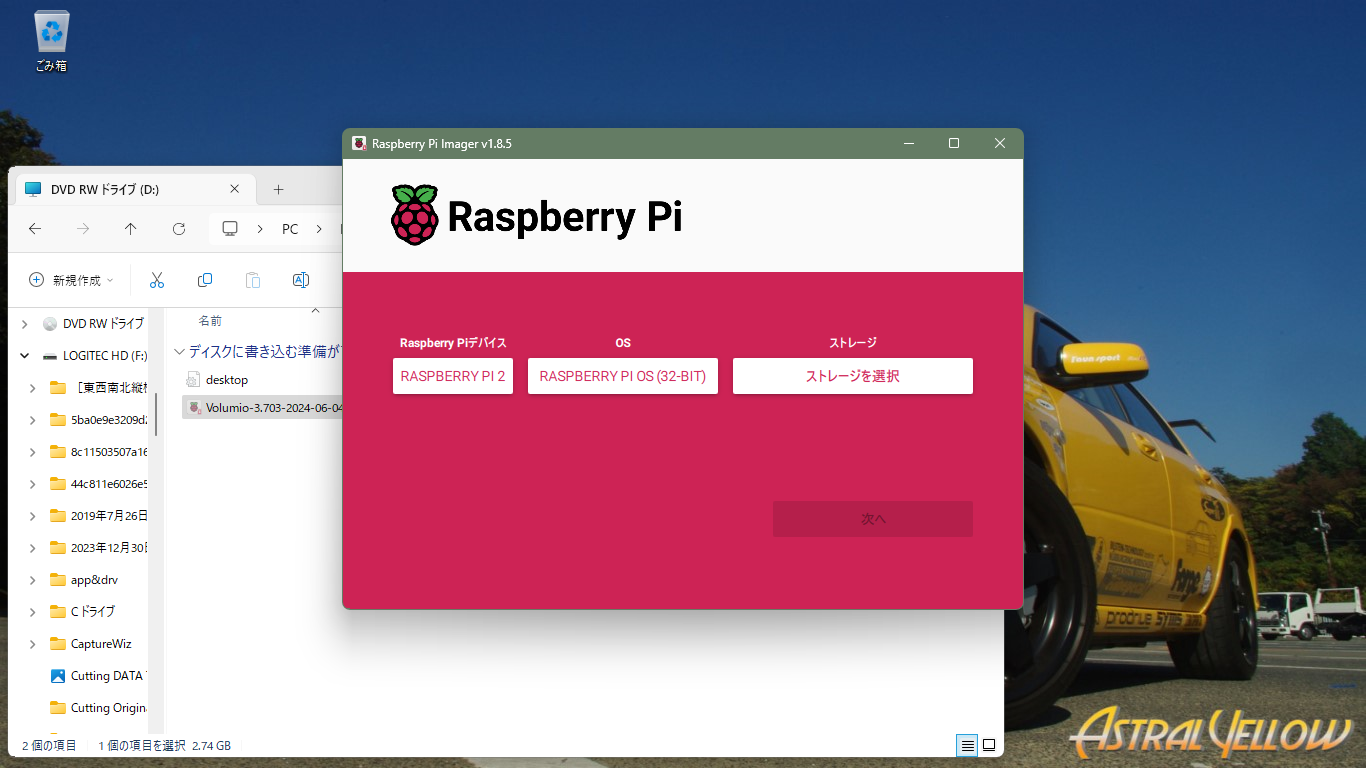Open the 新規作成 dropdown menu

coord(71,280)
